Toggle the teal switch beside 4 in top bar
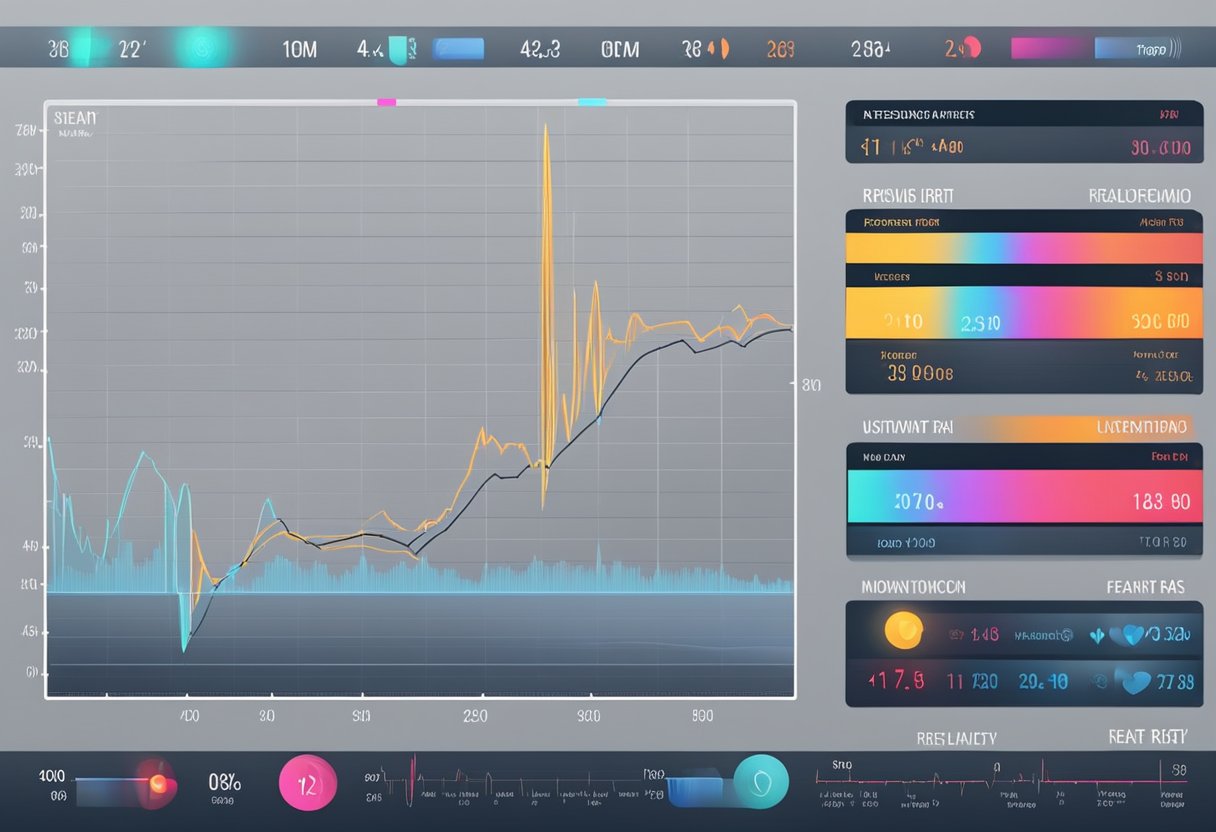Screen dimensions: 1216x832 pos(399,48)
